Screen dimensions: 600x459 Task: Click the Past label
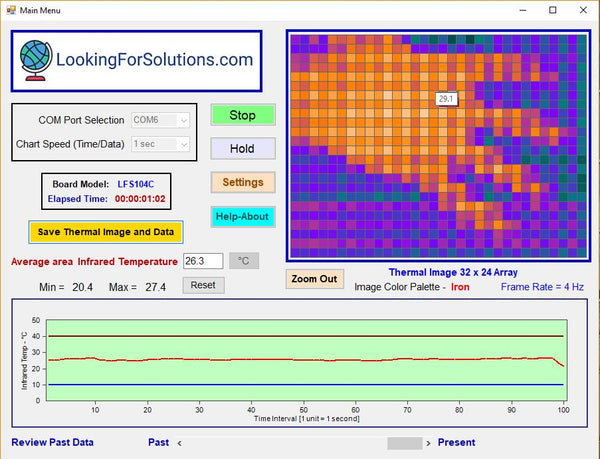tap(158, 443)
